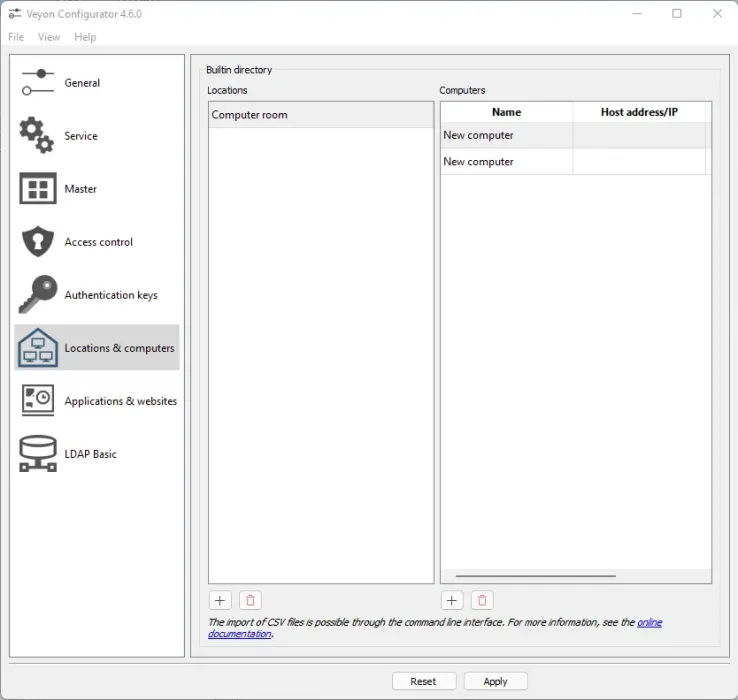Open the General settings page
This screenshot has height=700, width=738.
point(82,83)
